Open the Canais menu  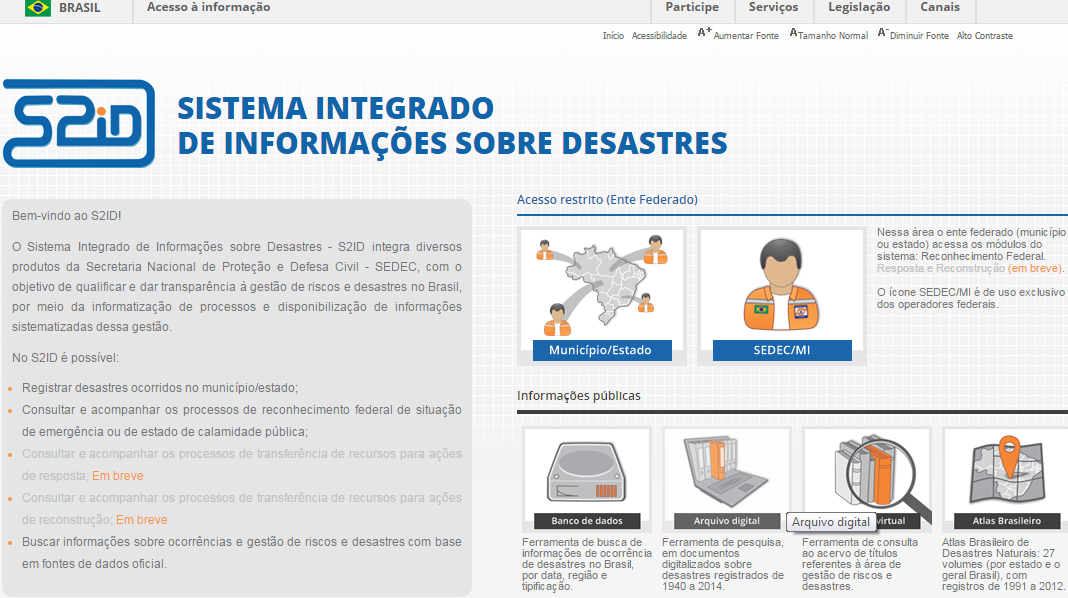(939, 8)
